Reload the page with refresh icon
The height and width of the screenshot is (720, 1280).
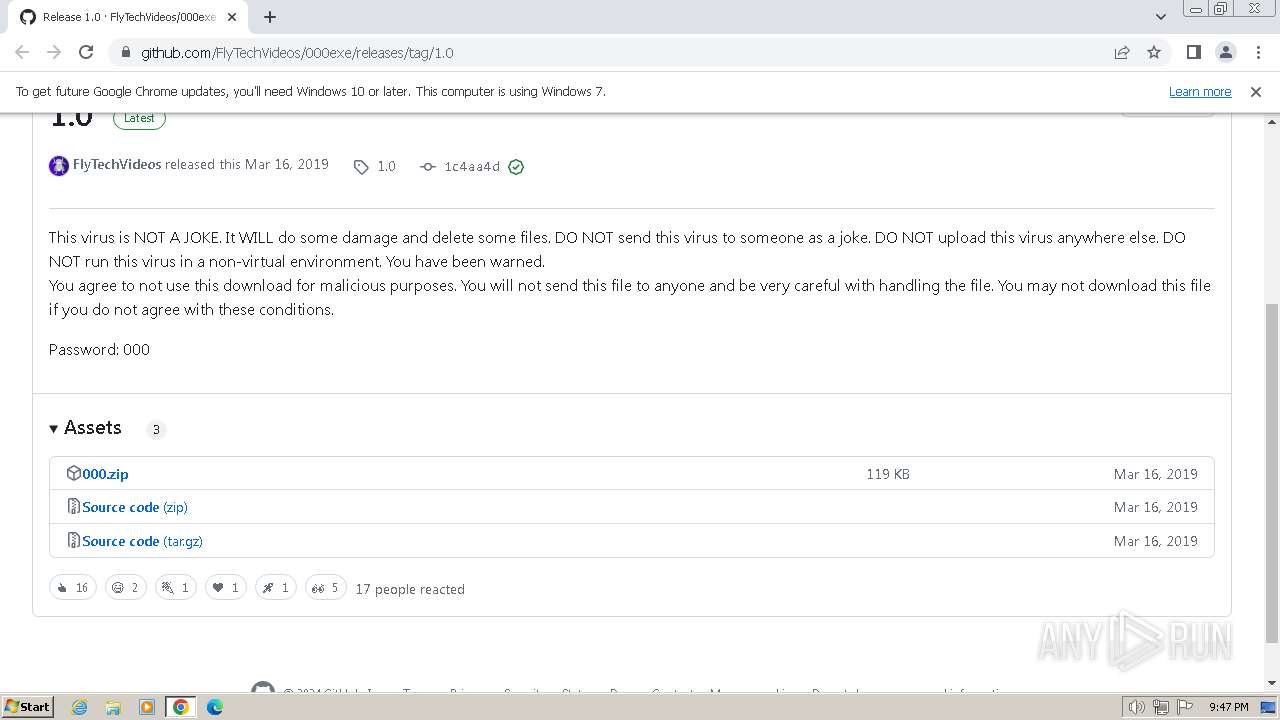click(x=86, y=52)
